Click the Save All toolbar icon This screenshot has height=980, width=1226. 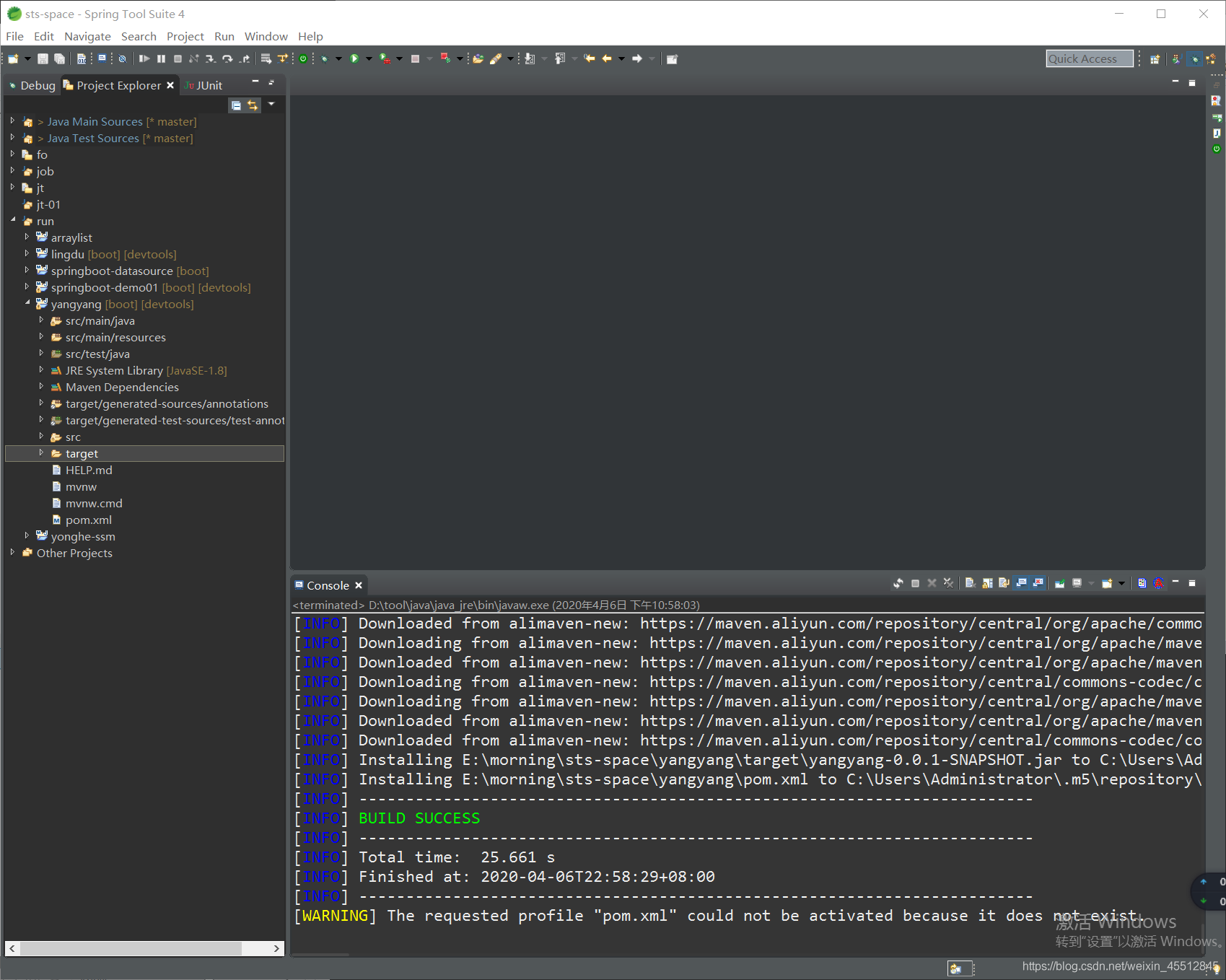click(59, 58)
